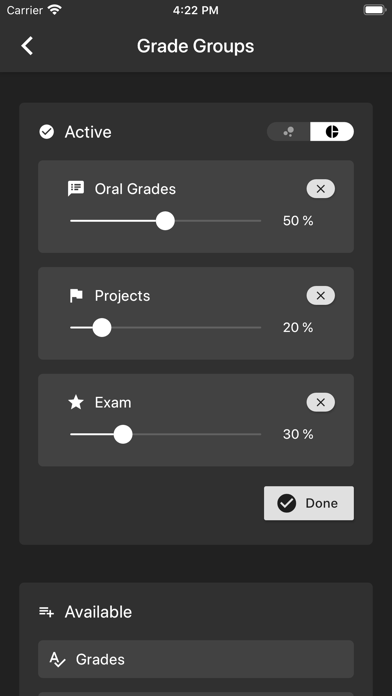Click the Oral Grades chat icon

[76, 189]
